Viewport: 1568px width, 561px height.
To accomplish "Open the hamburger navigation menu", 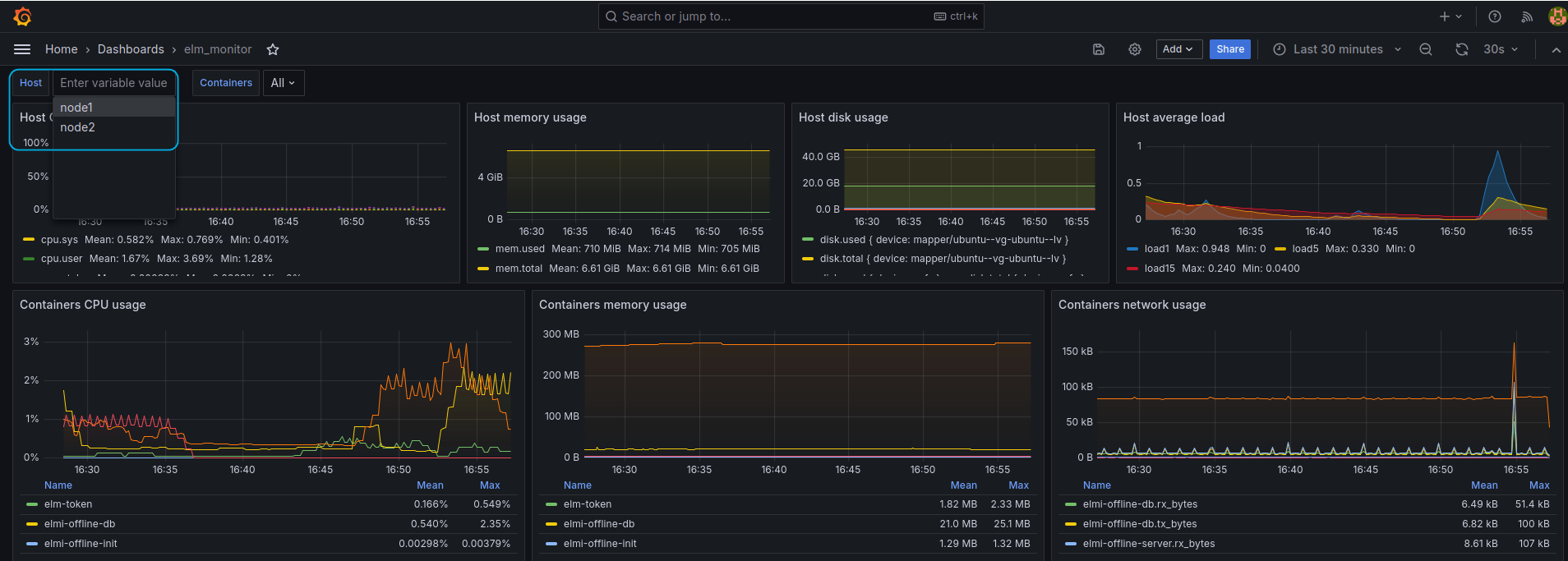I will [x=22, y=49].
